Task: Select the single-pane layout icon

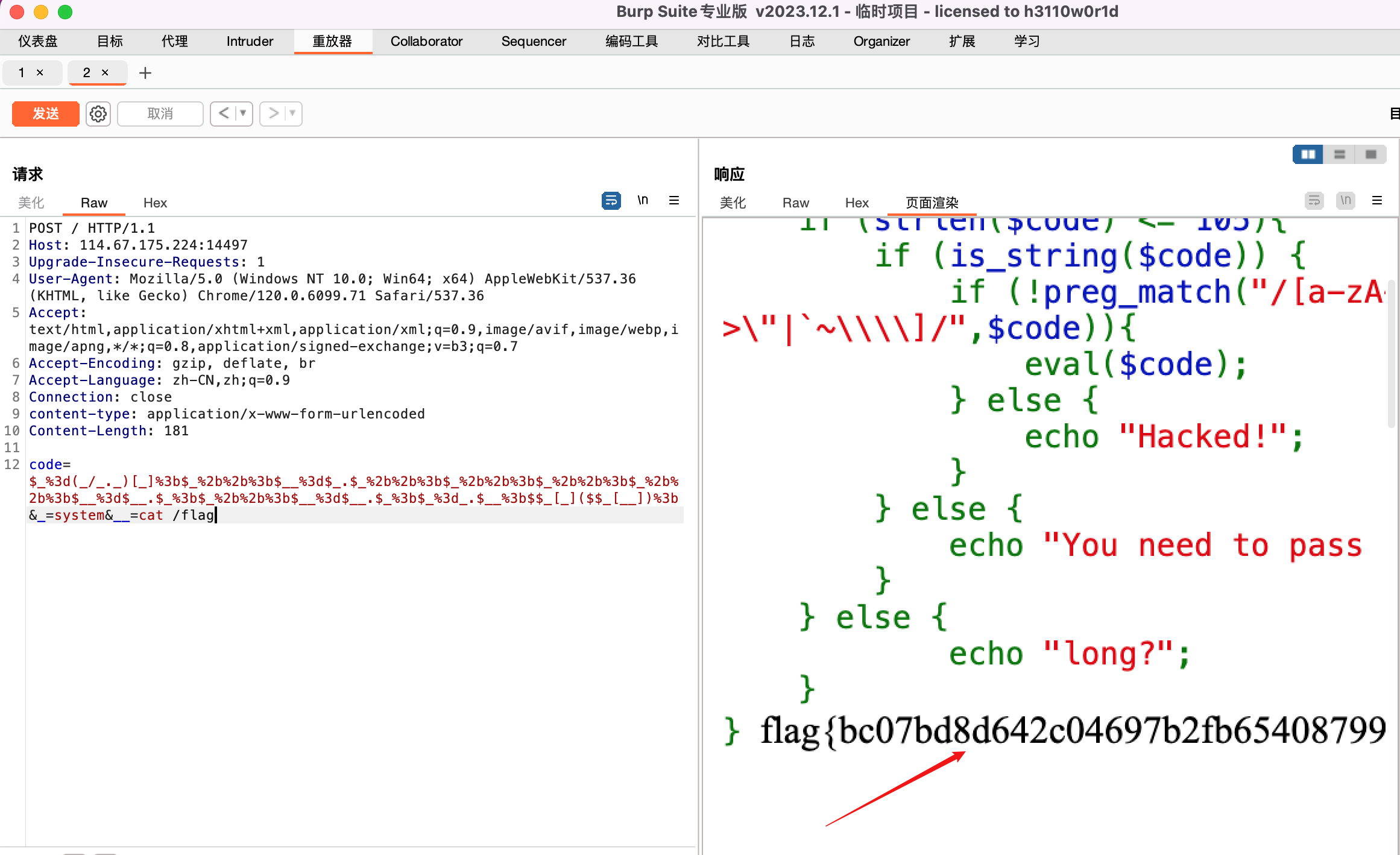Action: pyautogui.click(x=1372, y=154)
